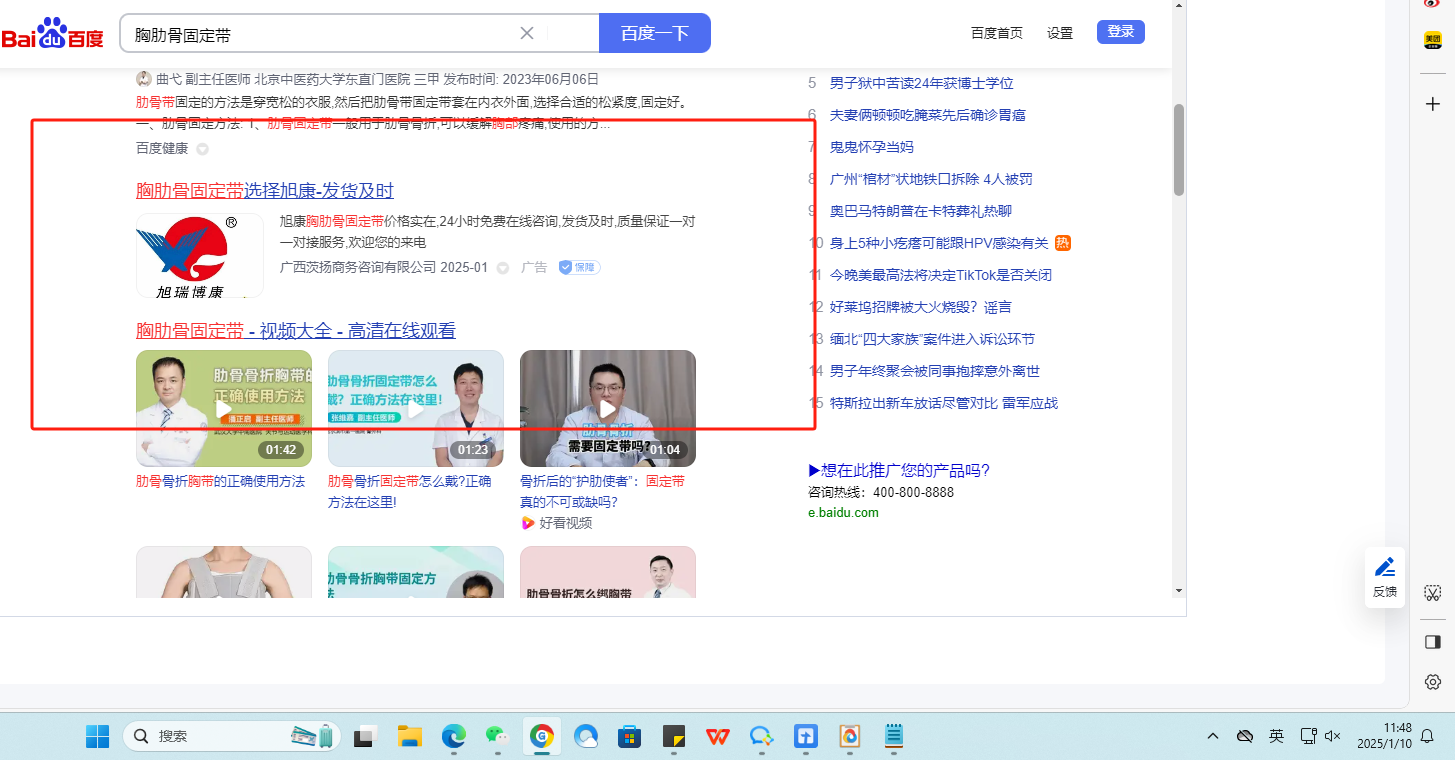Expand dropdown arrow beside 广西茨扬商务咨询有限公司
The width and height of the screenshot is (1455, 760).
pos(503,268)
